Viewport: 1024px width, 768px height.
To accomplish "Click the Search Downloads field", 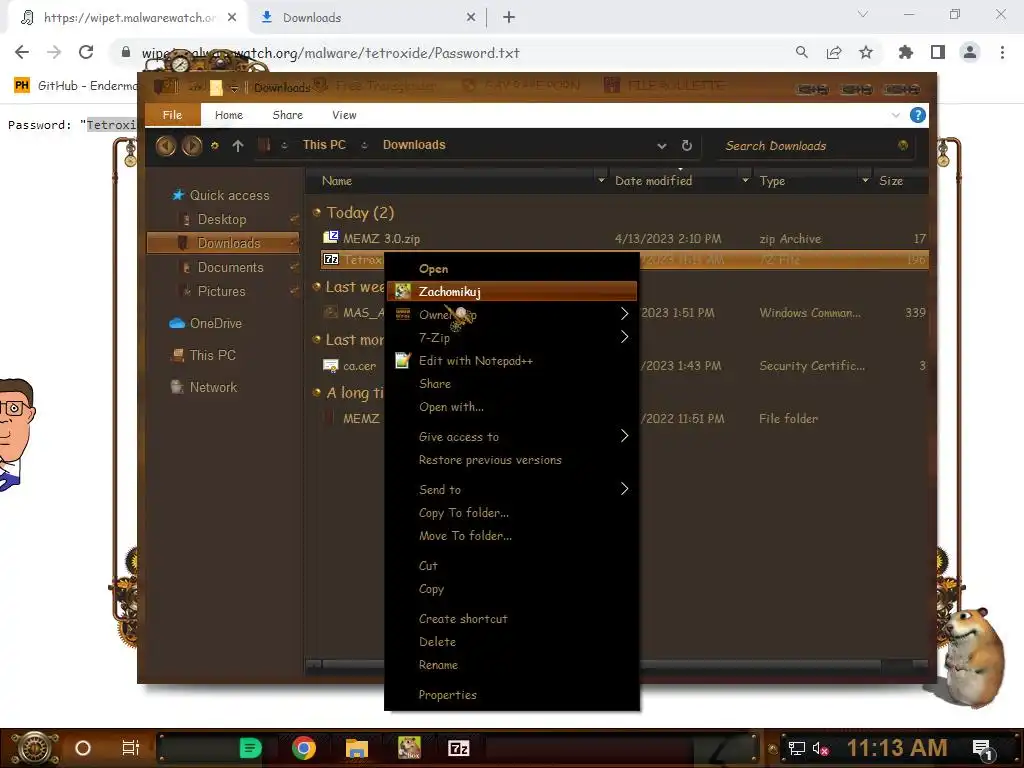I will [815, 146].
